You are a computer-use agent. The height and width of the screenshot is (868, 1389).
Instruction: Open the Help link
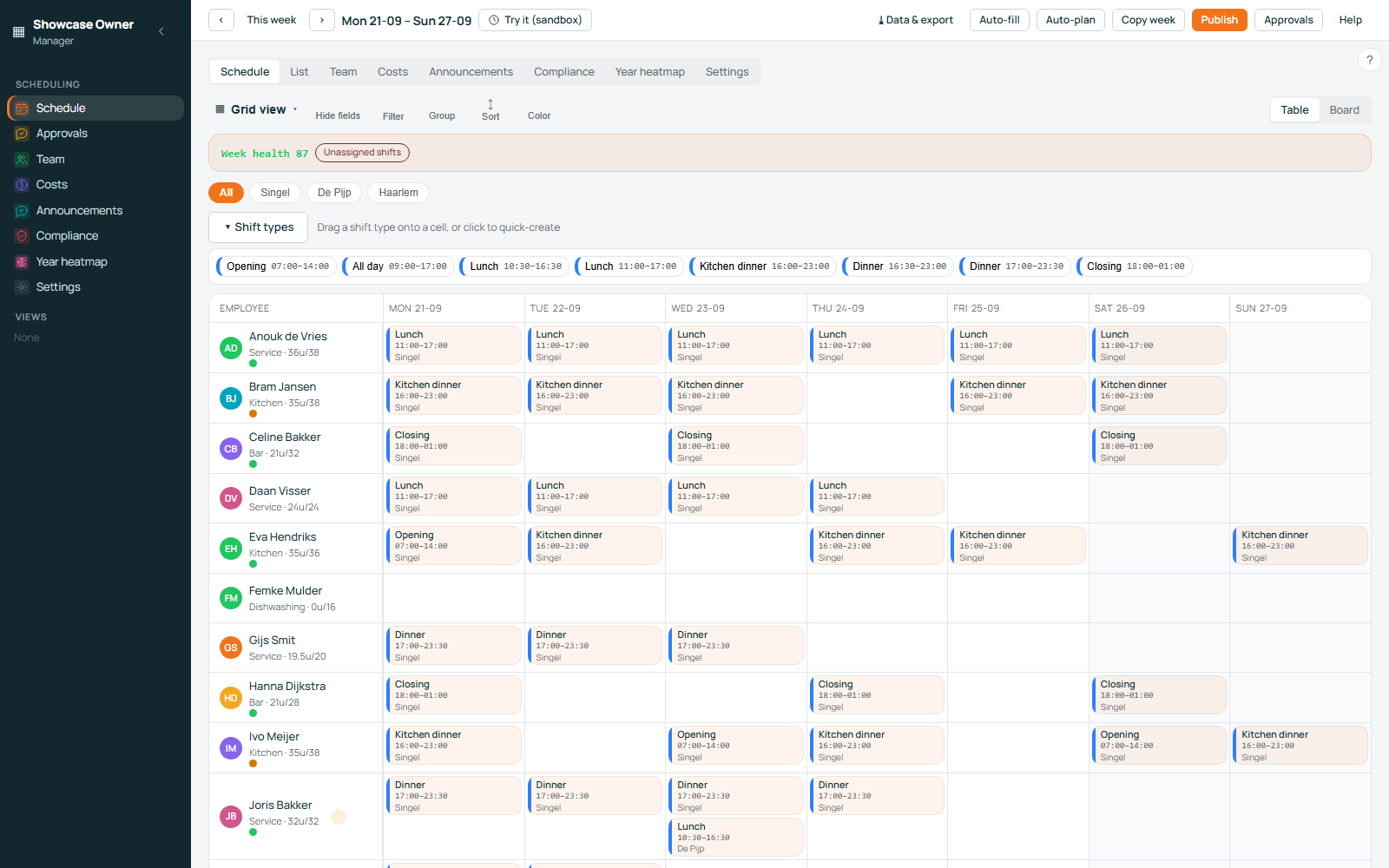click(1350, 20)
